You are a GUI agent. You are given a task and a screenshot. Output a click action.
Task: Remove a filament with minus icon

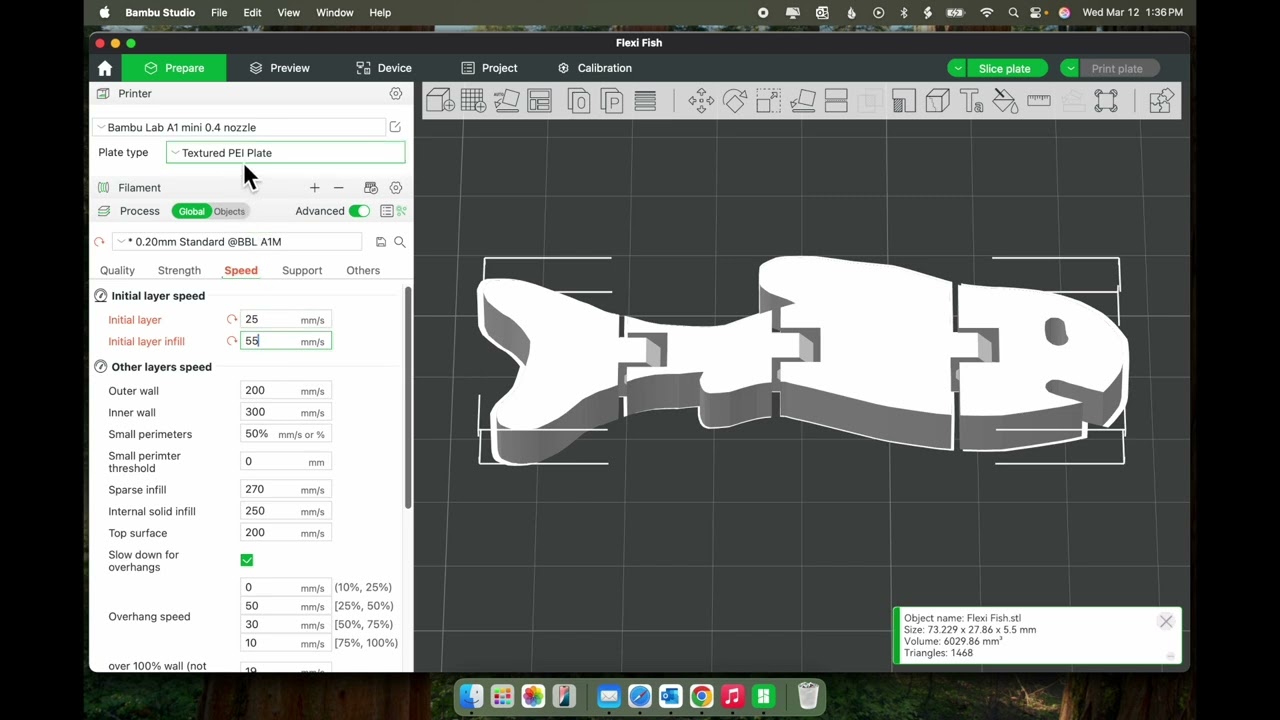click(x=338, y=187)
